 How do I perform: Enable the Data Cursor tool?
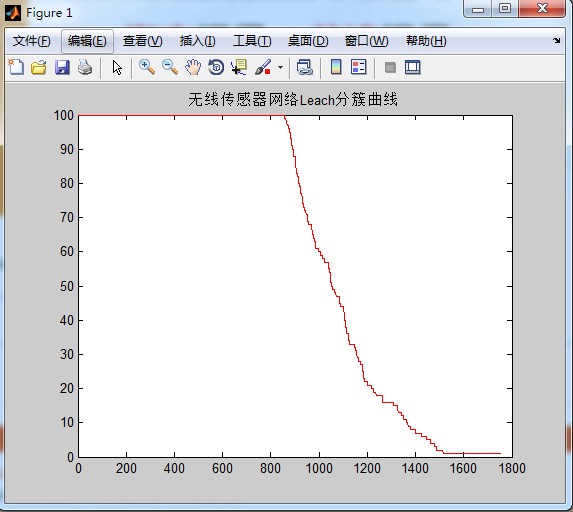pyautogui.click(x=239, y=67)
